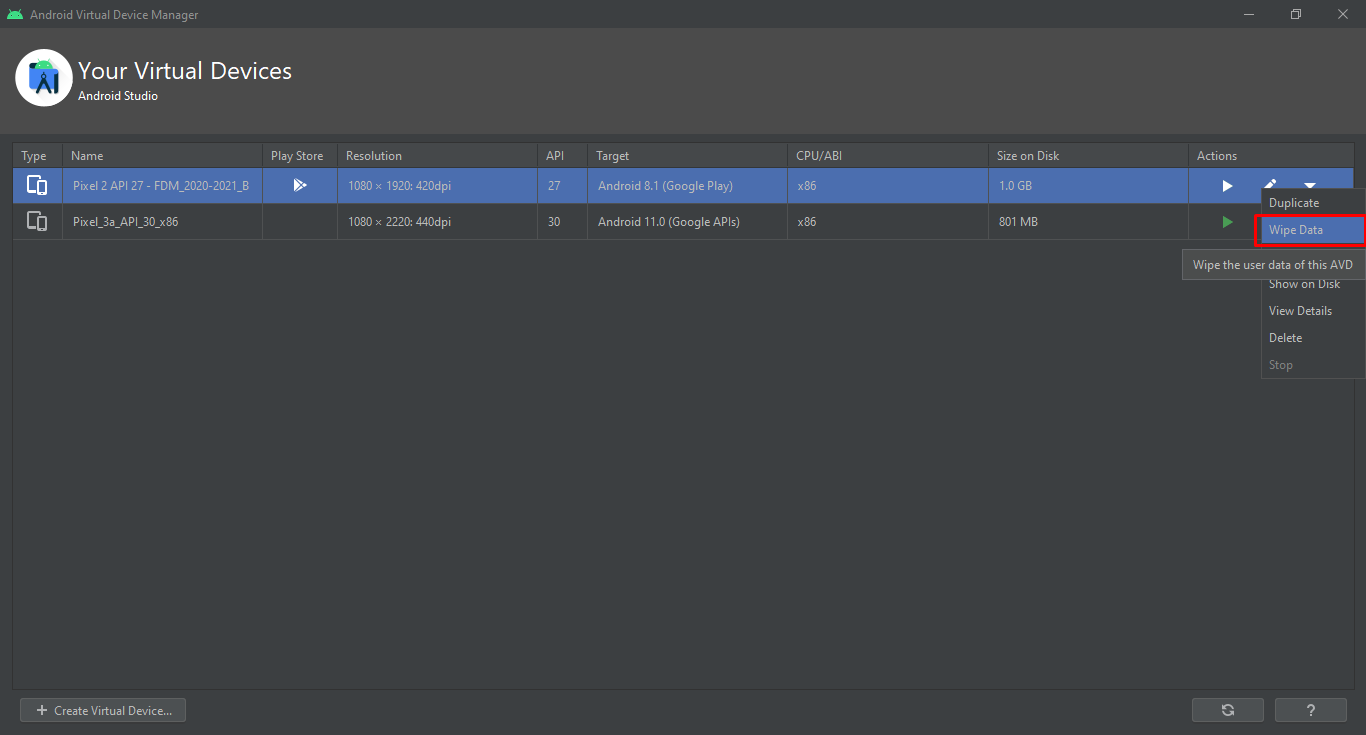Sort by the CPU/ABI column header
Viewport: 1366px width, 735px height.
point(888,156)
